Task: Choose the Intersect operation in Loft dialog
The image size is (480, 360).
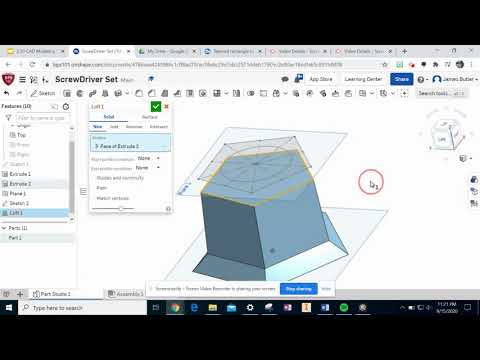Action: pyautogui.click(x=159, y=127)
